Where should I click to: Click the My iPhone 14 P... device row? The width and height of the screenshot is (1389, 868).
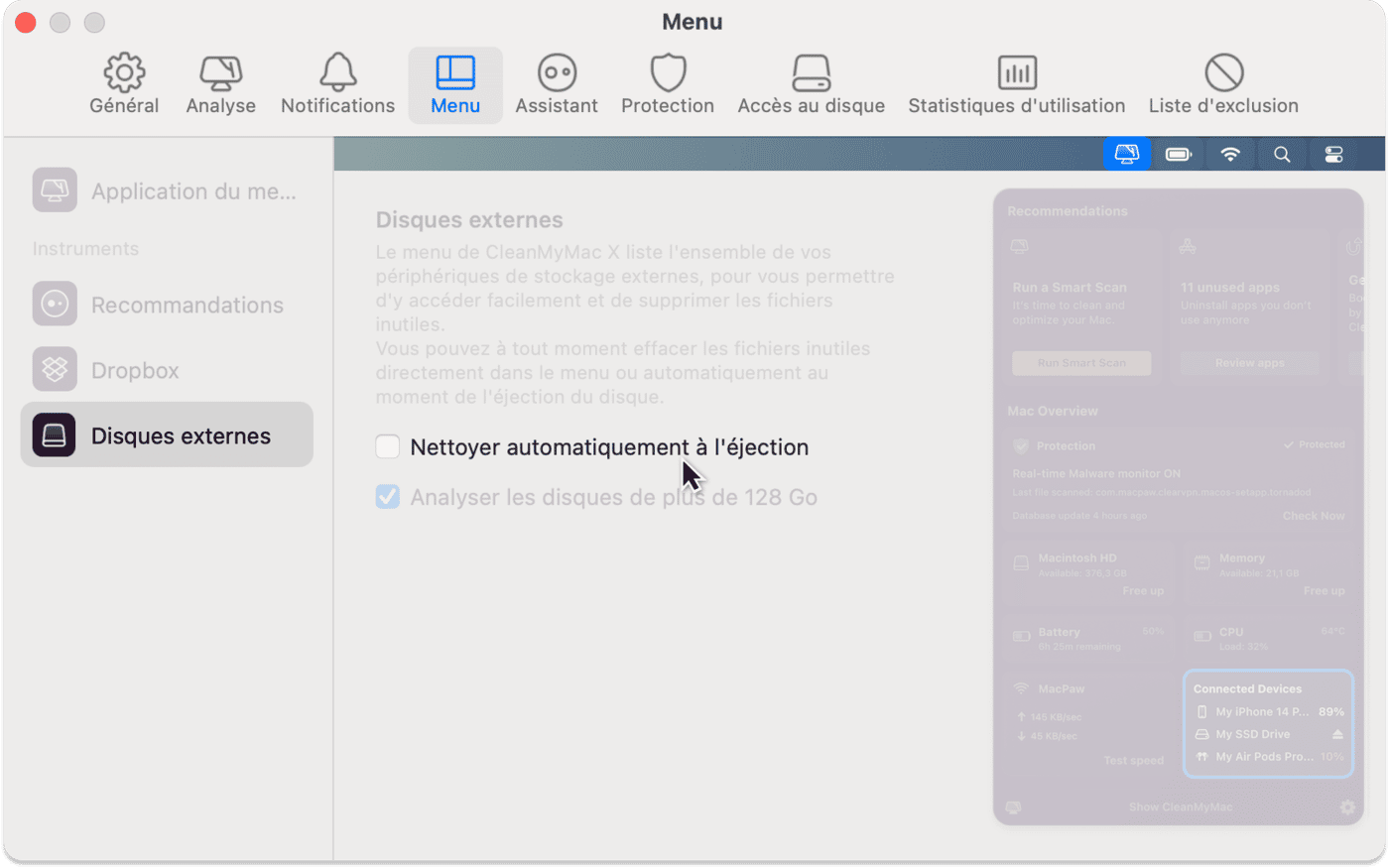(x=1269, y=712)
